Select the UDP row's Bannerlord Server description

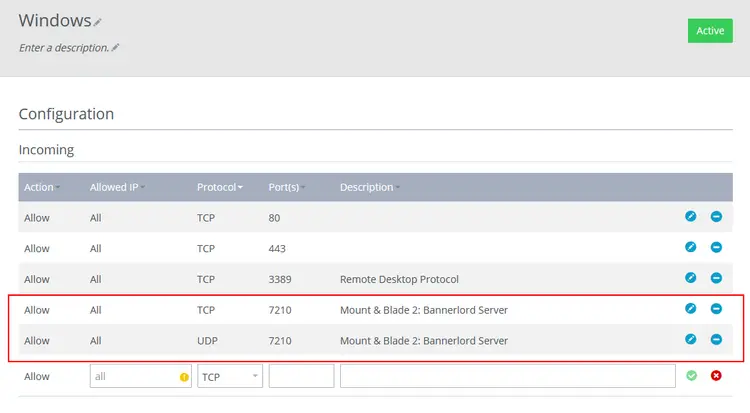click(x=424, y=341)
